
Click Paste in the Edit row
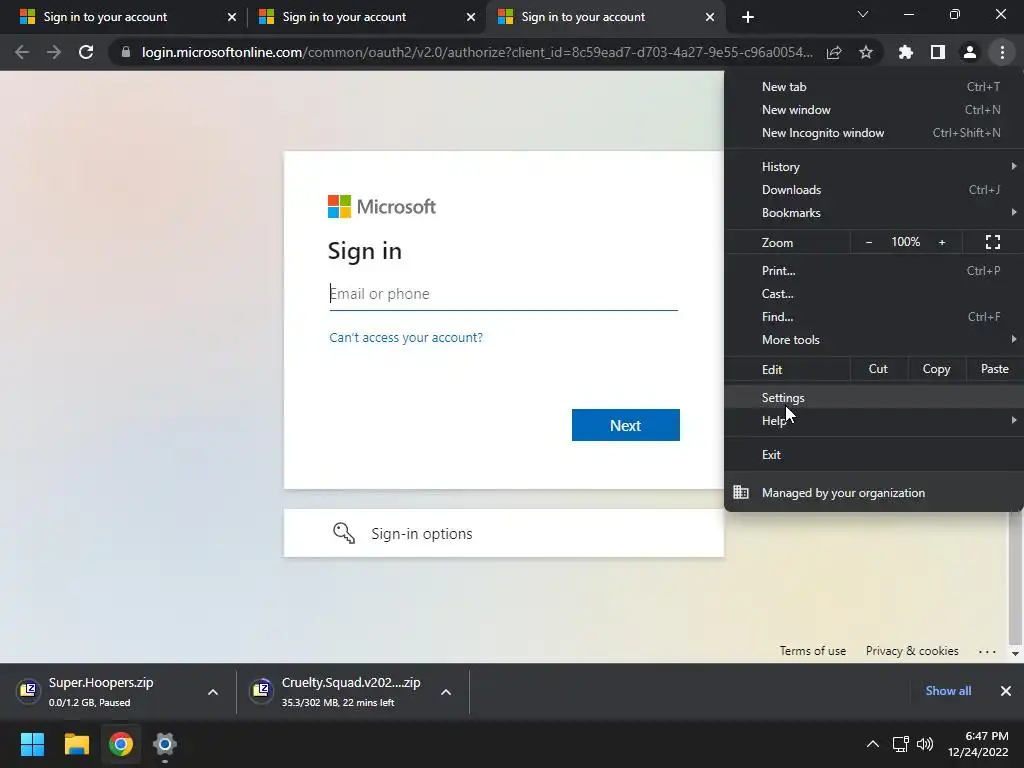tap(994, 369)
